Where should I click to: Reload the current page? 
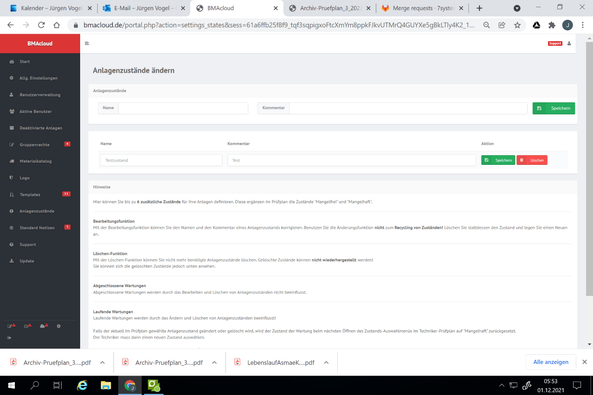pos(41,25)
